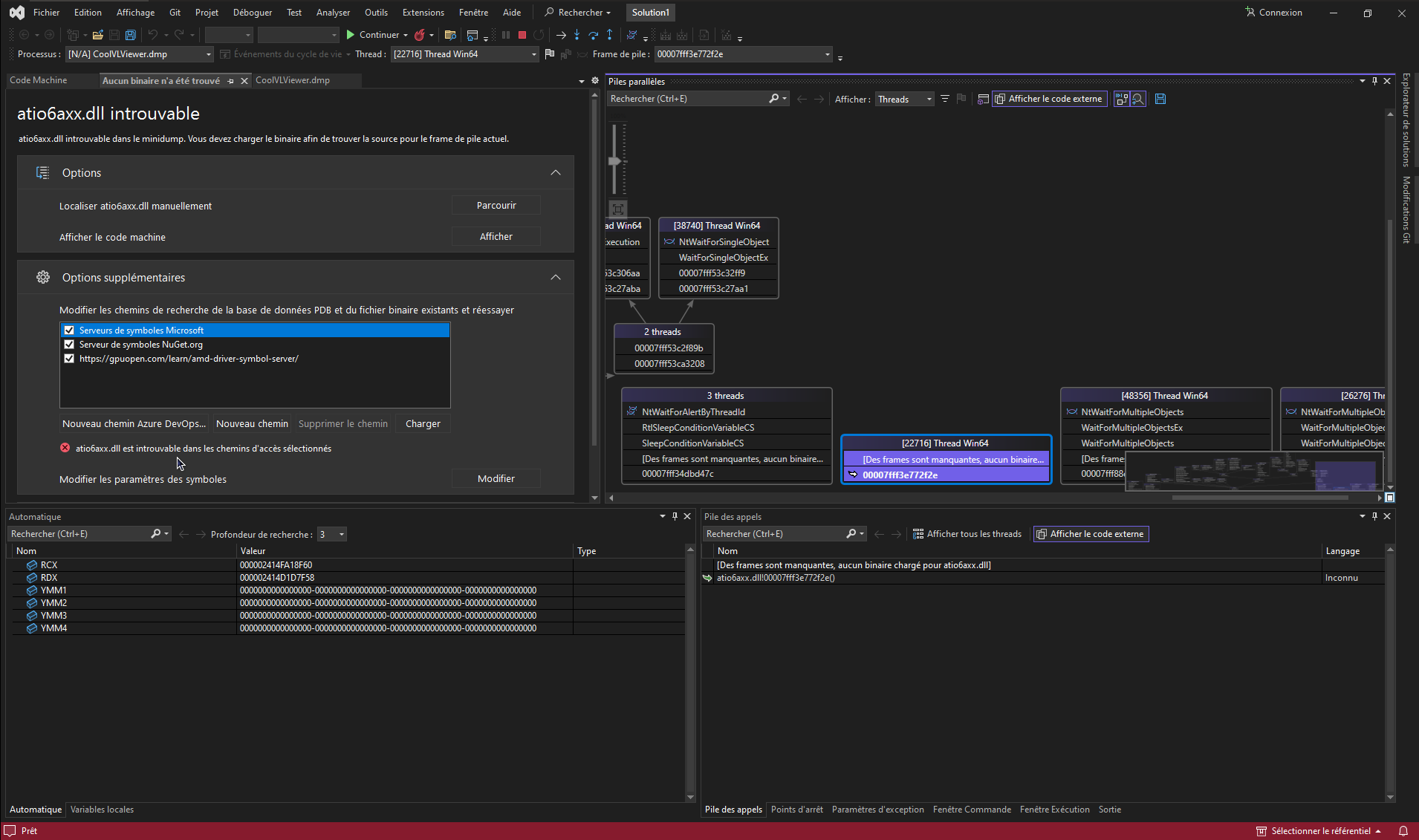Click the Pile des appels search field
Image resolution: width=1419 pixels, height=840 pixels.
pos(774,534)
